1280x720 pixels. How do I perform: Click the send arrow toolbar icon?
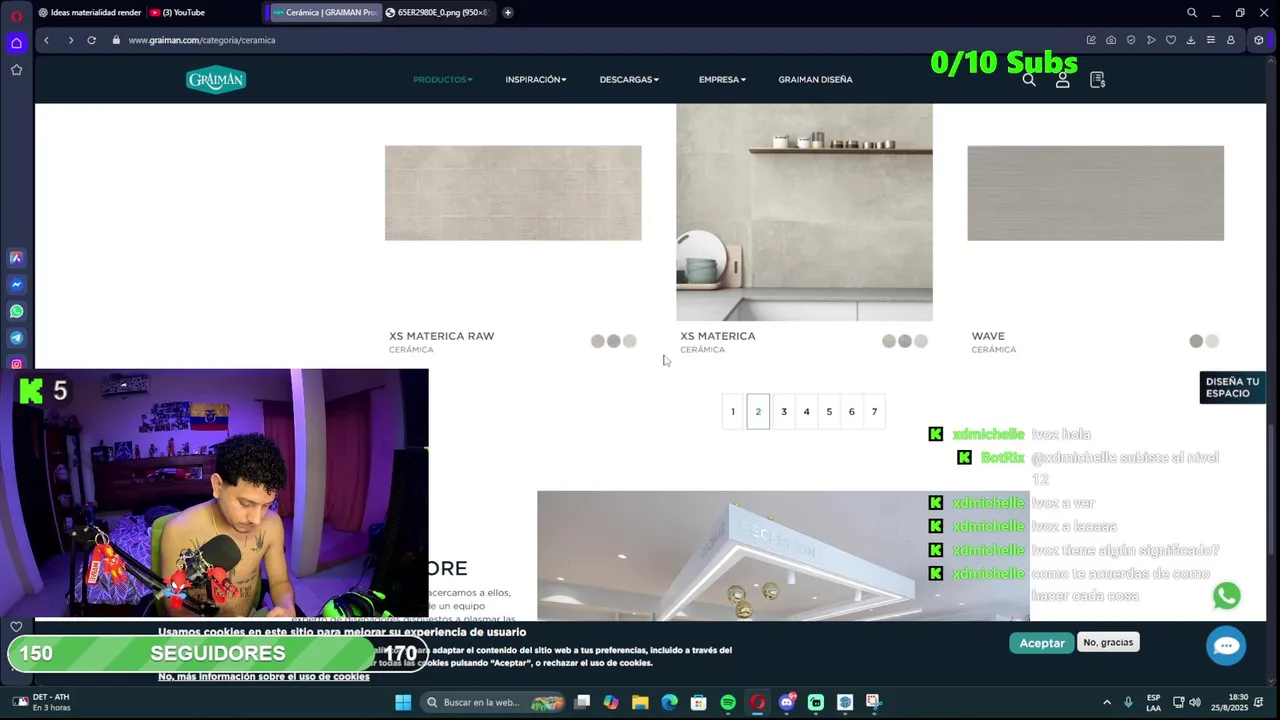click(x=1151, y=40)
